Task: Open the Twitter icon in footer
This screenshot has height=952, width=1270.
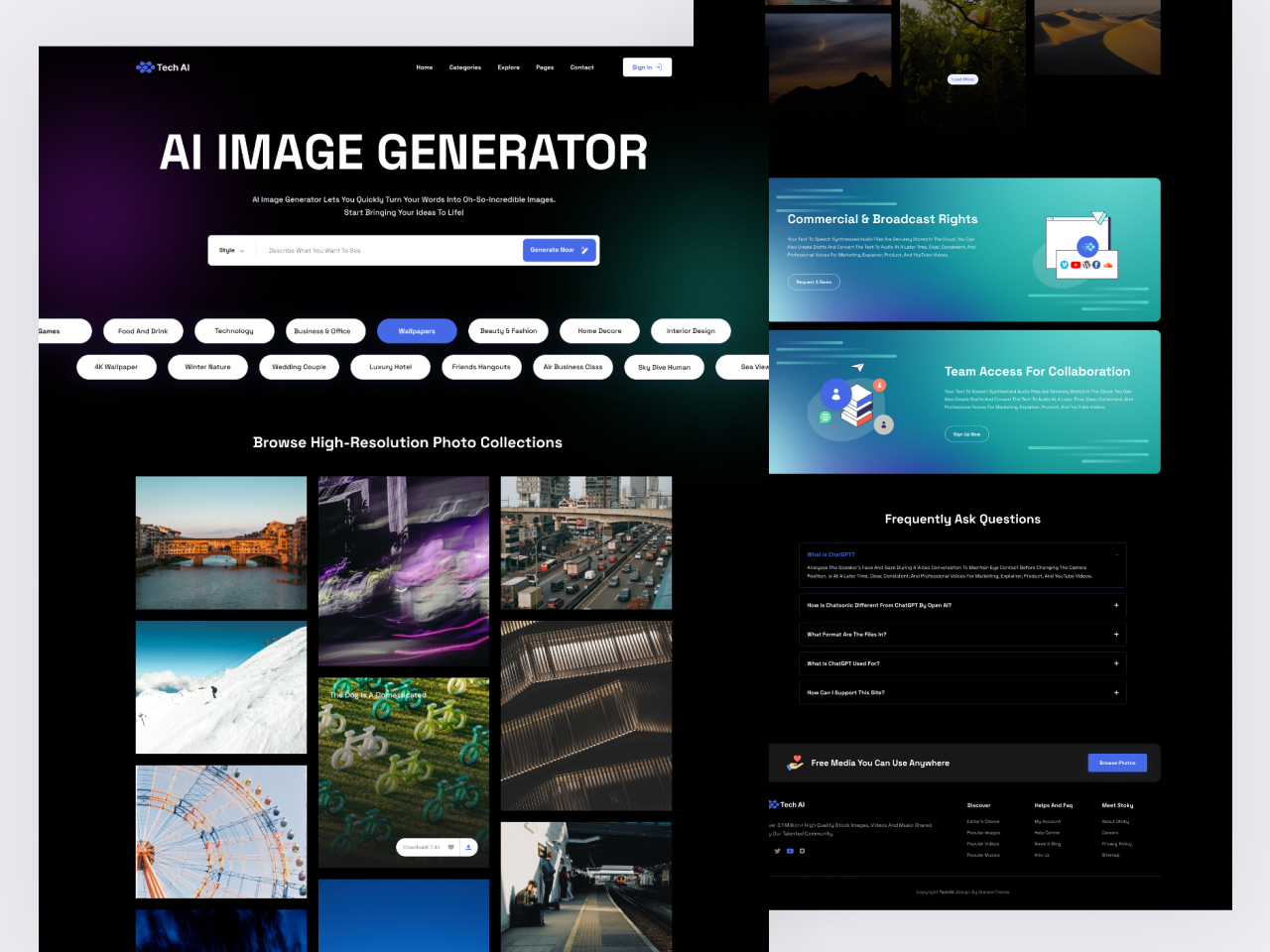Action: [777, 851]
